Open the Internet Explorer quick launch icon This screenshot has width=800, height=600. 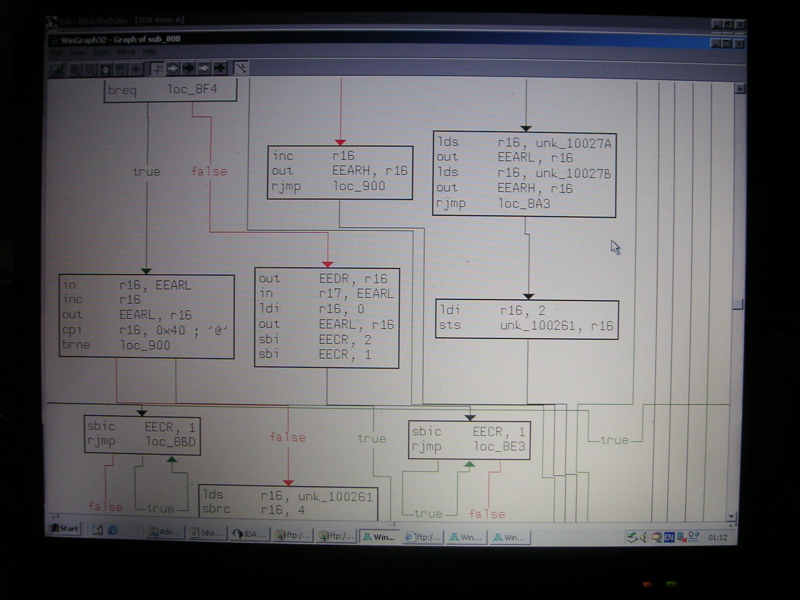pyautogui.click(x=112, y=530)
